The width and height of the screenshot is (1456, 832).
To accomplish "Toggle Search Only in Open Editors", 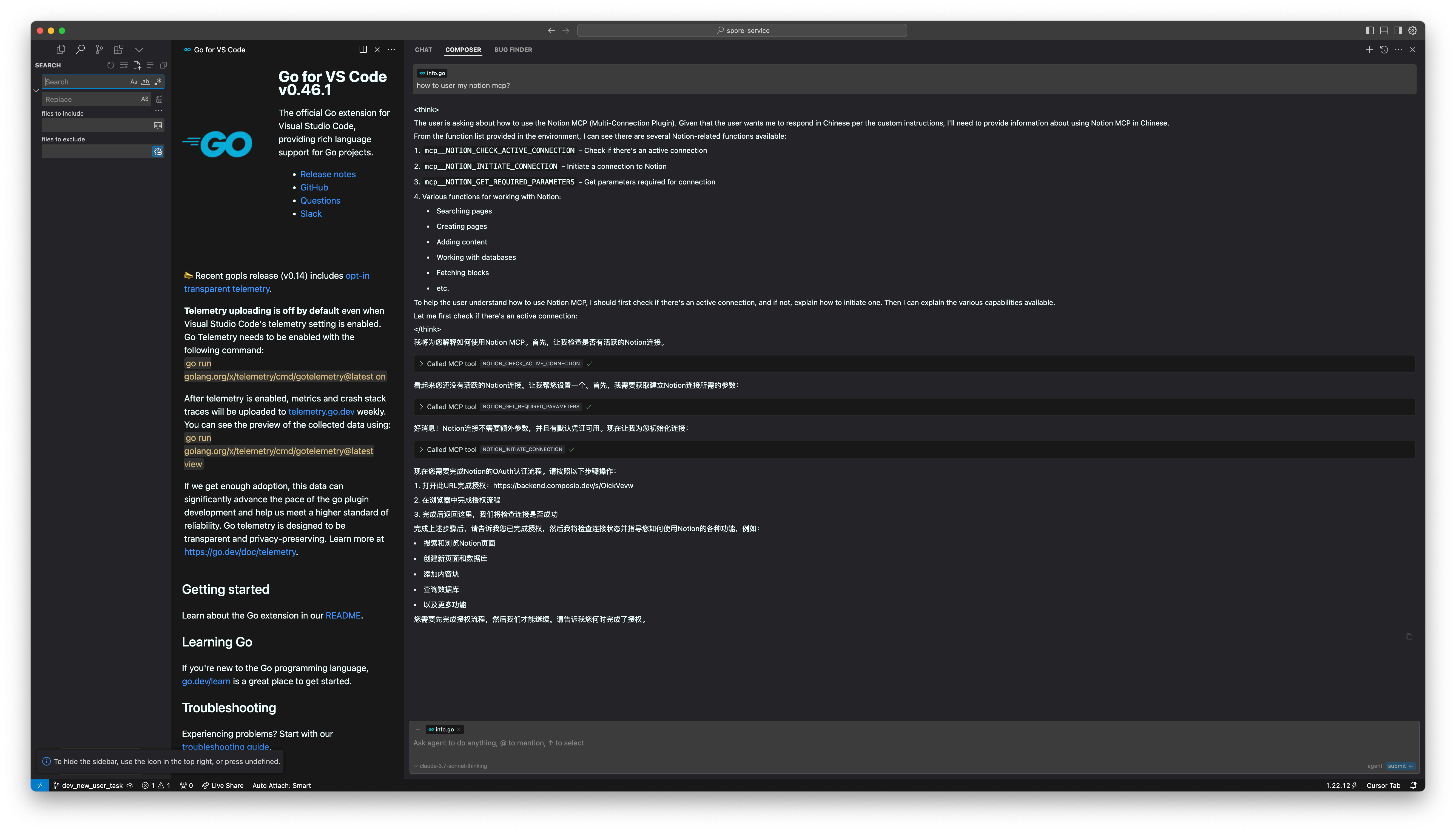I will point(158,125).
